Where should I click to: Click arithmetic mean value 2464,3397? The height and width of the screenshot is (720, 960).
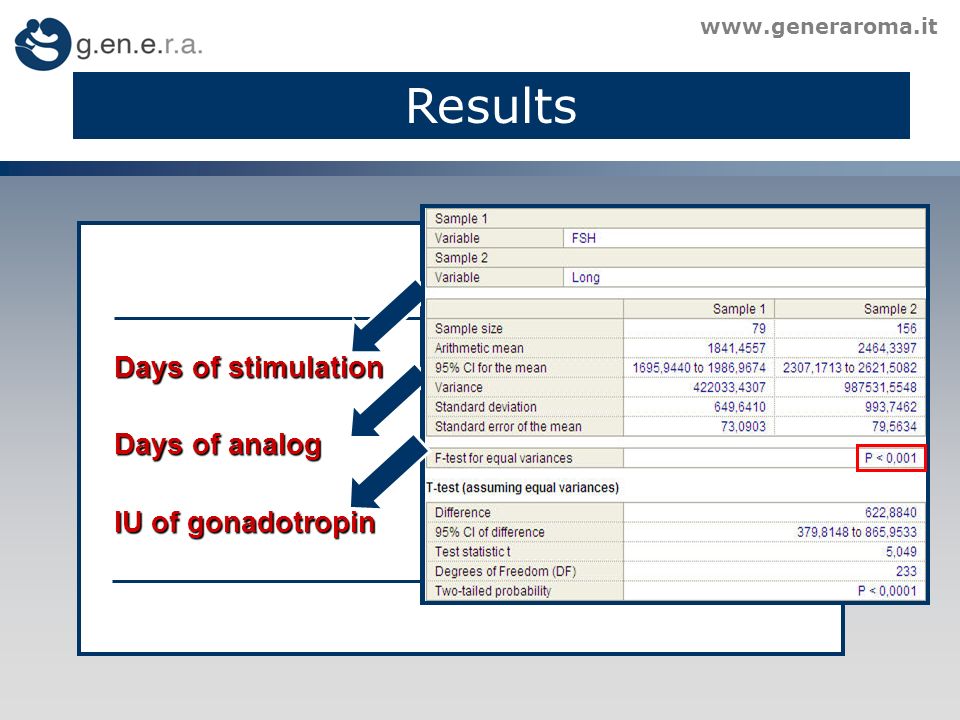pos(887,348)
